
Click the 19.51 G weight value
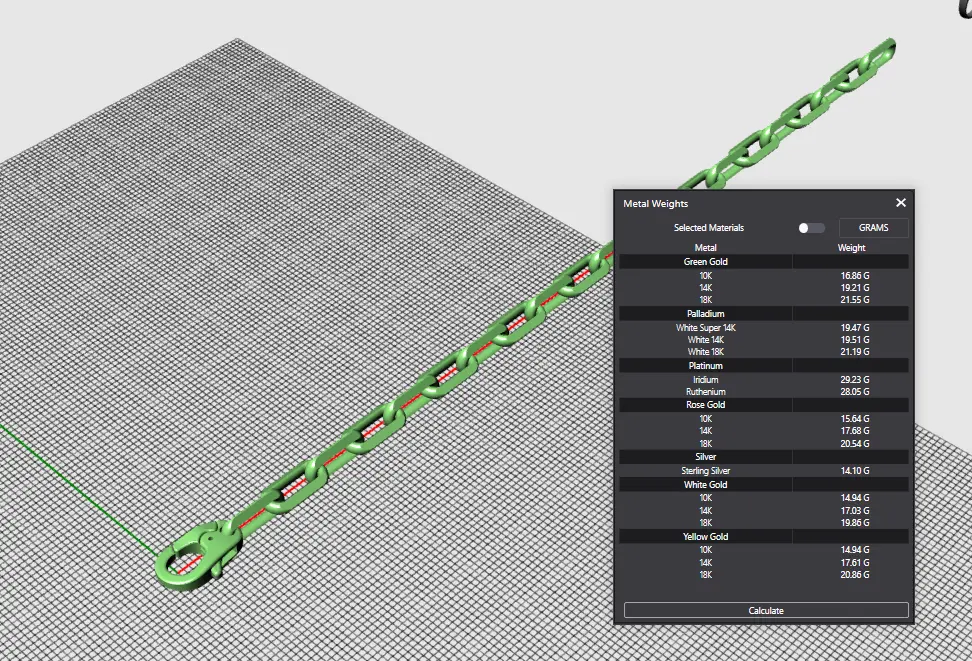click(855, 340)
